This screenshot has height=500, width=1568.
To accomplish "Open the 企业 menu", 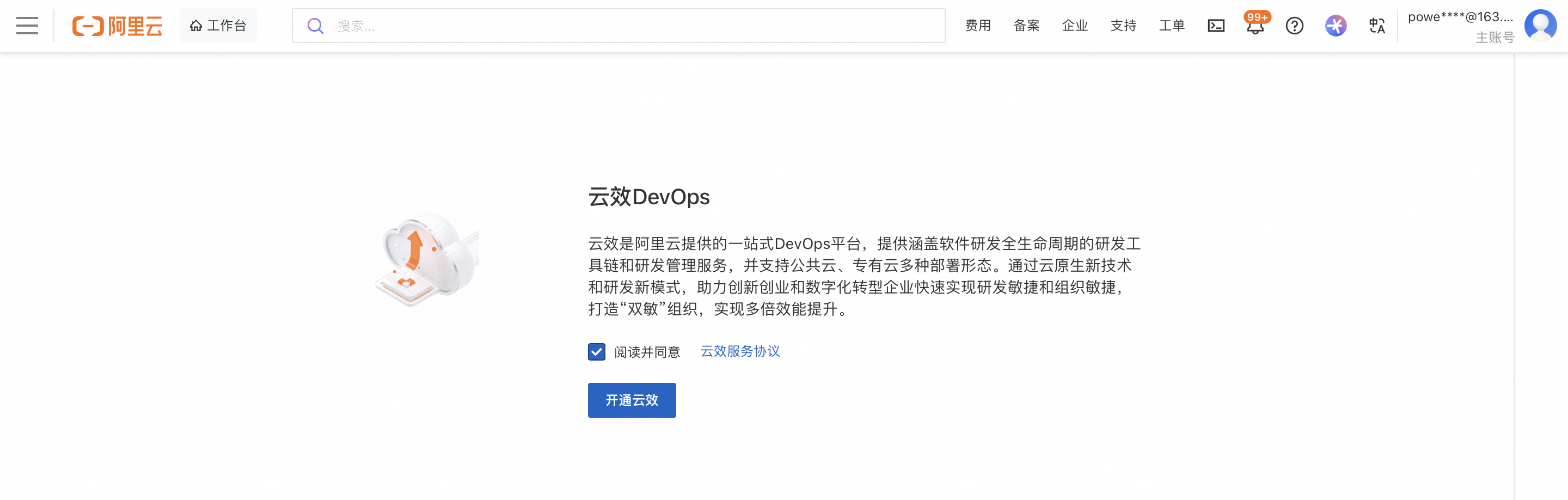I will tap(1075, 26).
